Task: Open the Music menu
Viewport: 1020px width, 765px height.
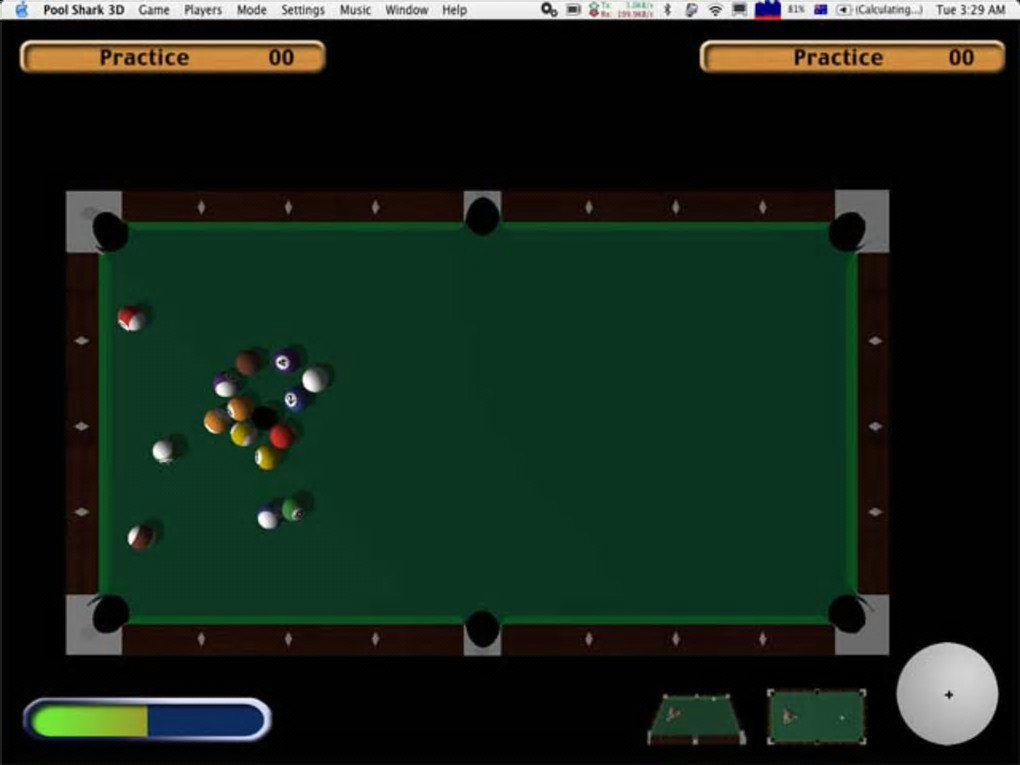Action: 355,10
